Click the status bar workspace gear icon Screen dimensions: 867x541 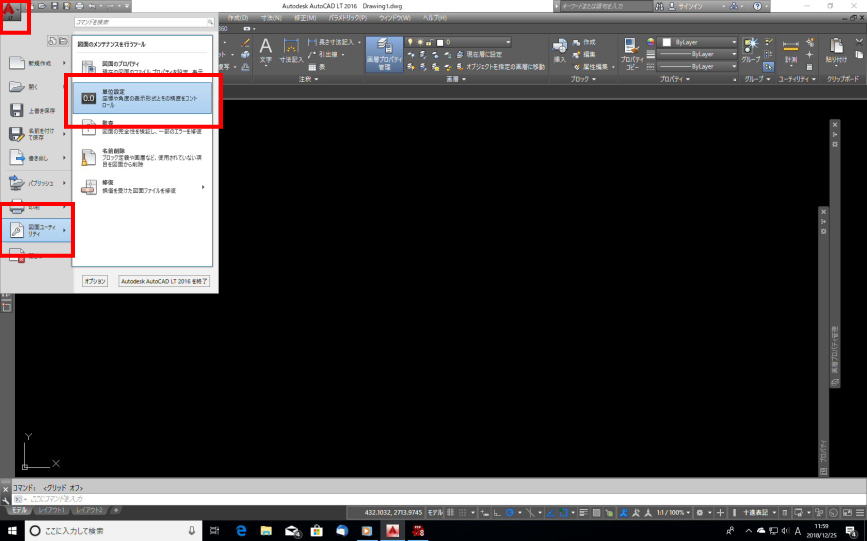click(700, 513)
